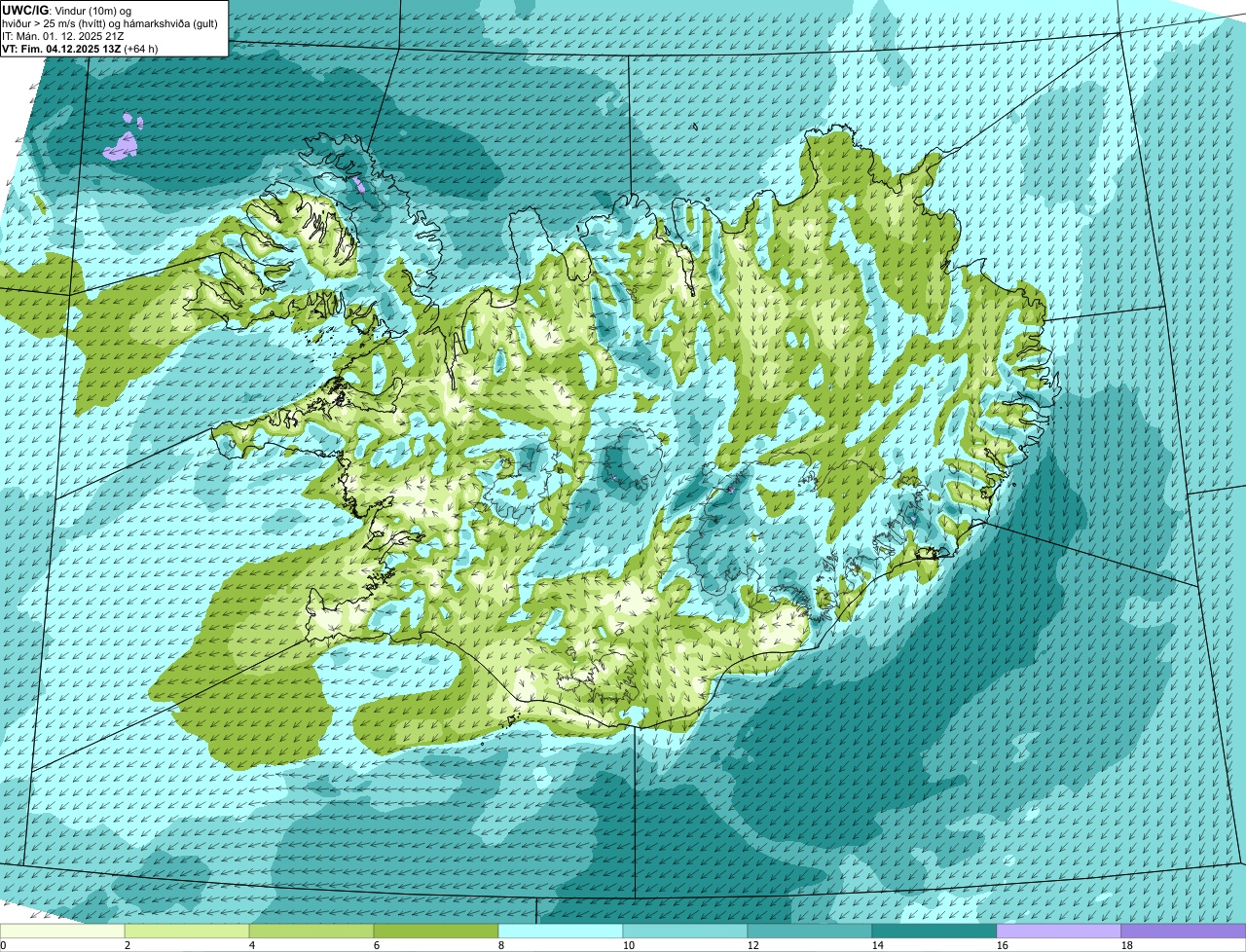Click the "10" label on the wind scale

point(628,945)
